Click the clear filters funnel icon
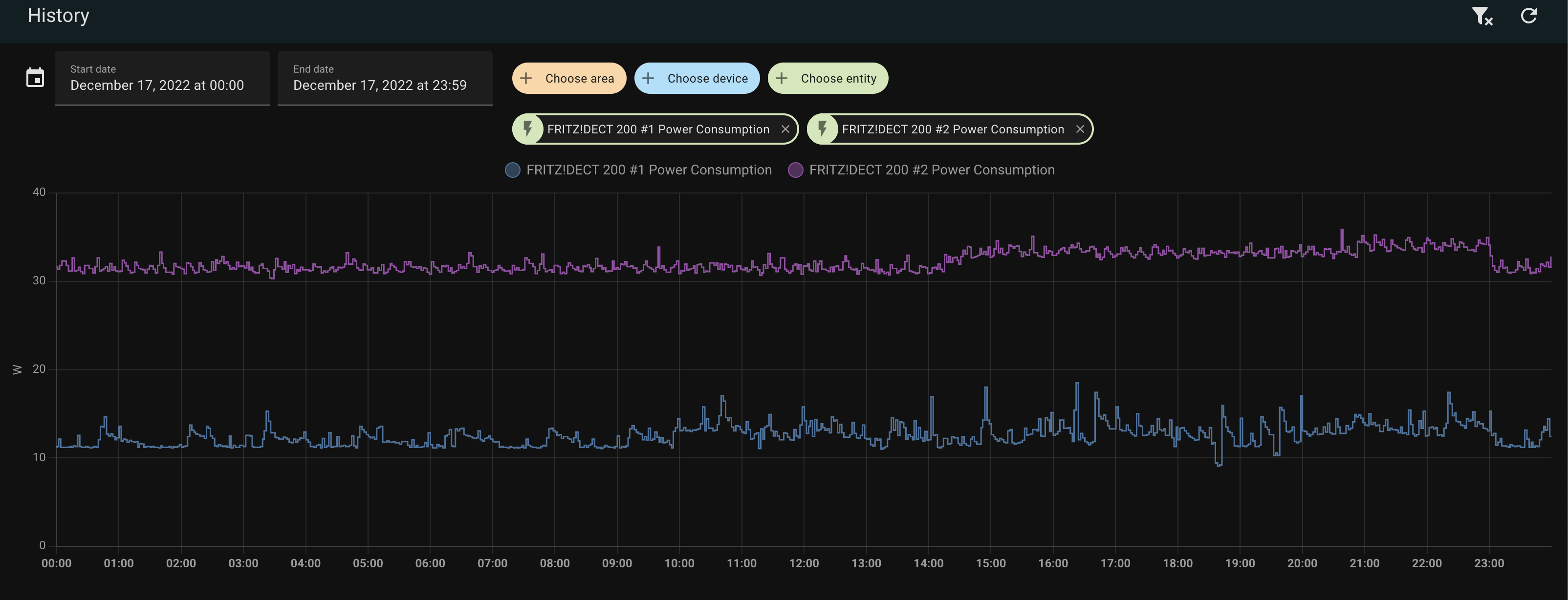 [x=1481, y=17]
